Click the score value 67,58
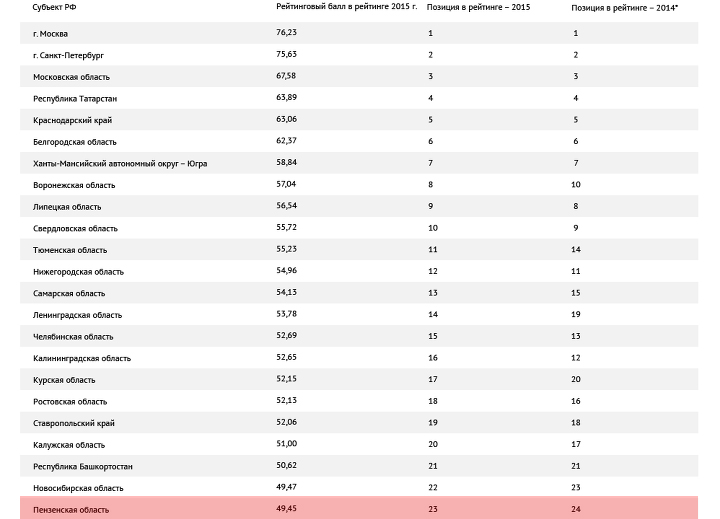Image resolution: width=720 pixels, height=519 pixels. pyautogui.click(x=286, y=77)
